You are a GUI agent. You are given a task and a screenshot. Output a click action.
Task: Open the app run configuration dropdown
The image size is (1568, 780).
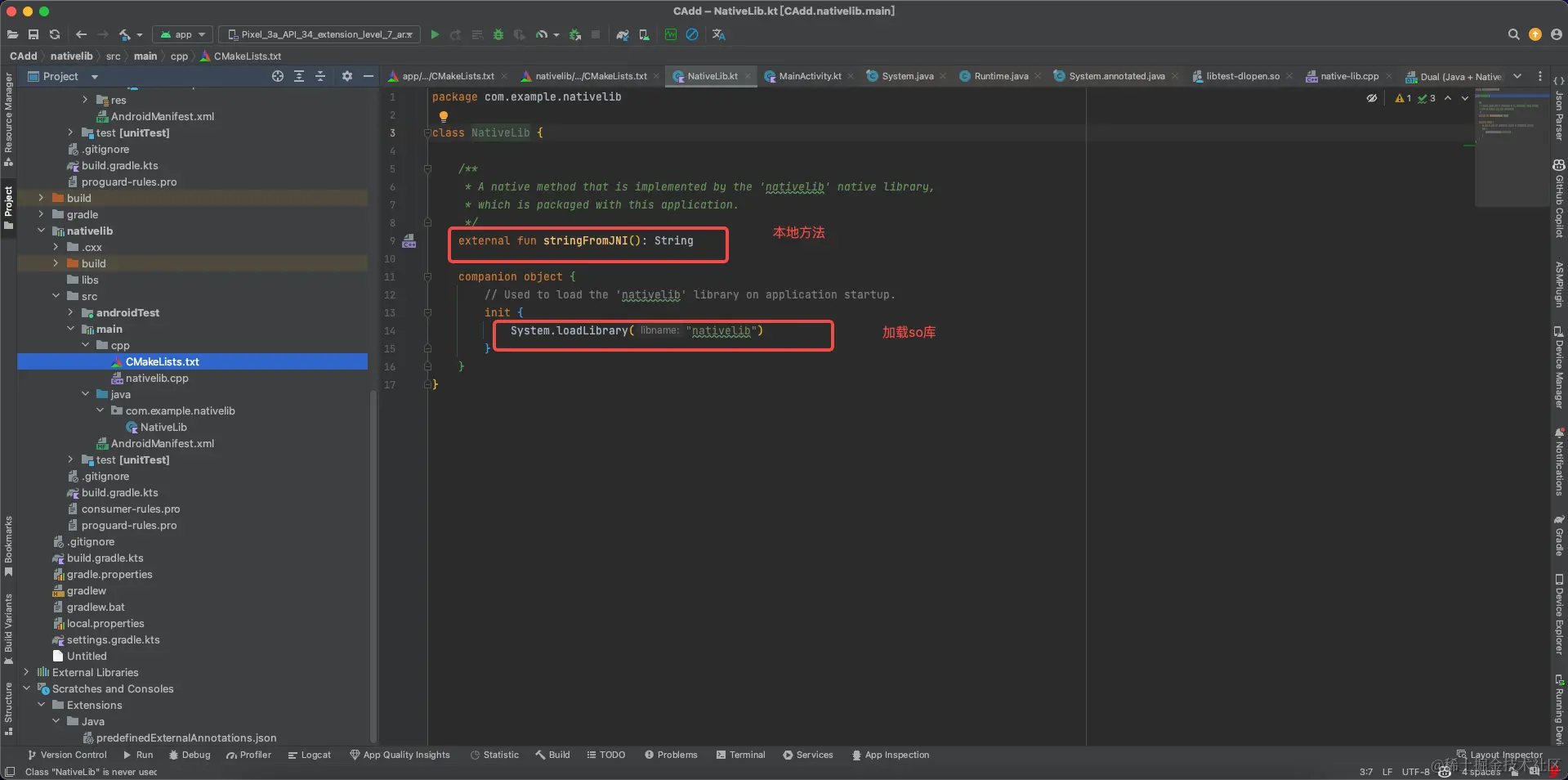click(183, 34)
